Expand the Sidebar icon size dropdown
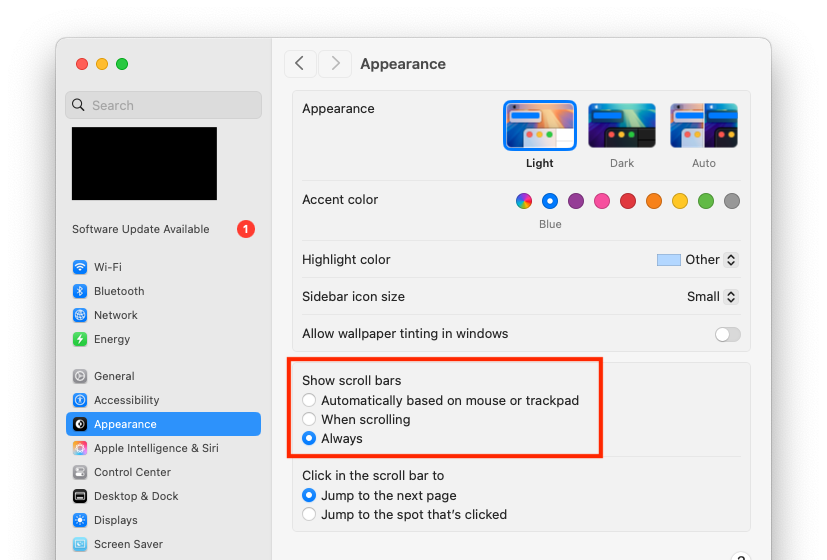827x560 pixels. [x=713, y=297]
